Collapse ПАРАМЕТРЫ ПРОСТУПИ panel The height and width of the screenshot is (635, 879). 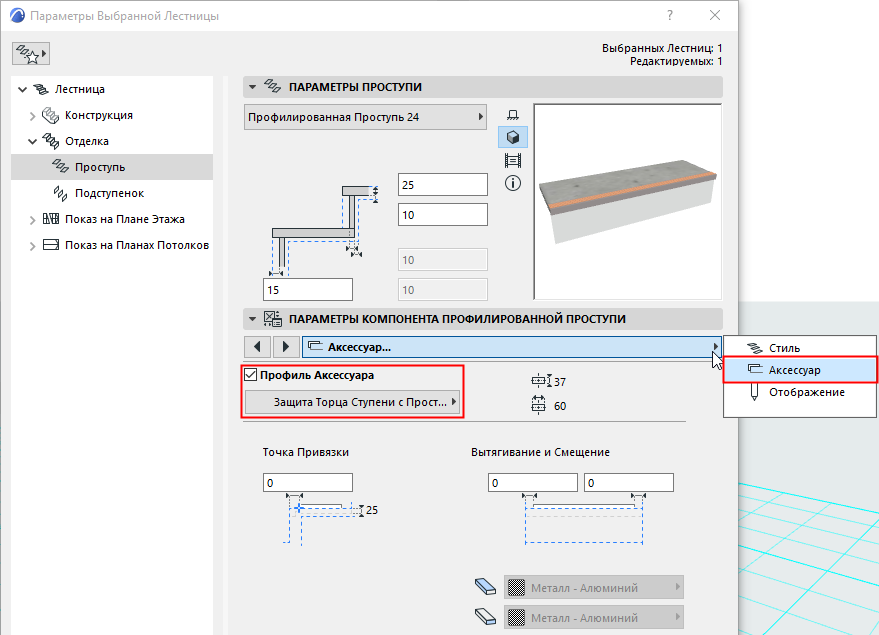(252, 87)
